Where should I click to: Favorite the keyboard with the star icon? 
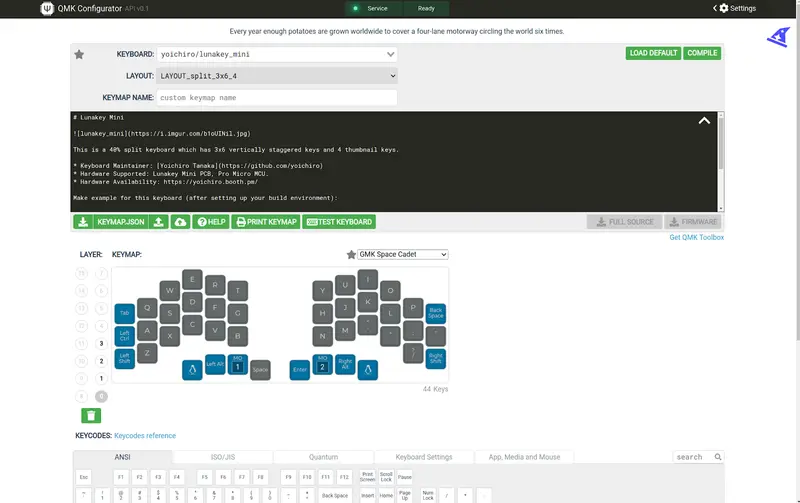[x=79, y=54]
